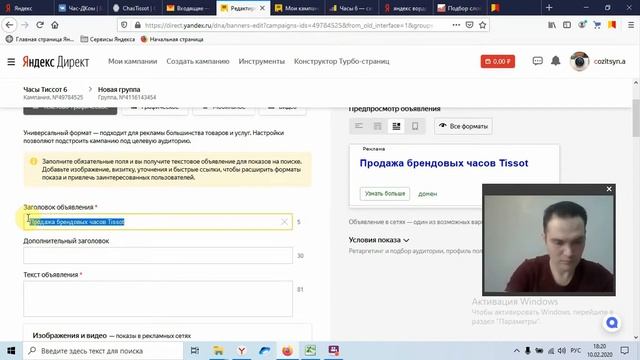The height and width of the screenshot is (360, 640).
Task: Open the chat messages icon in header
Action: tap(538, 61)
